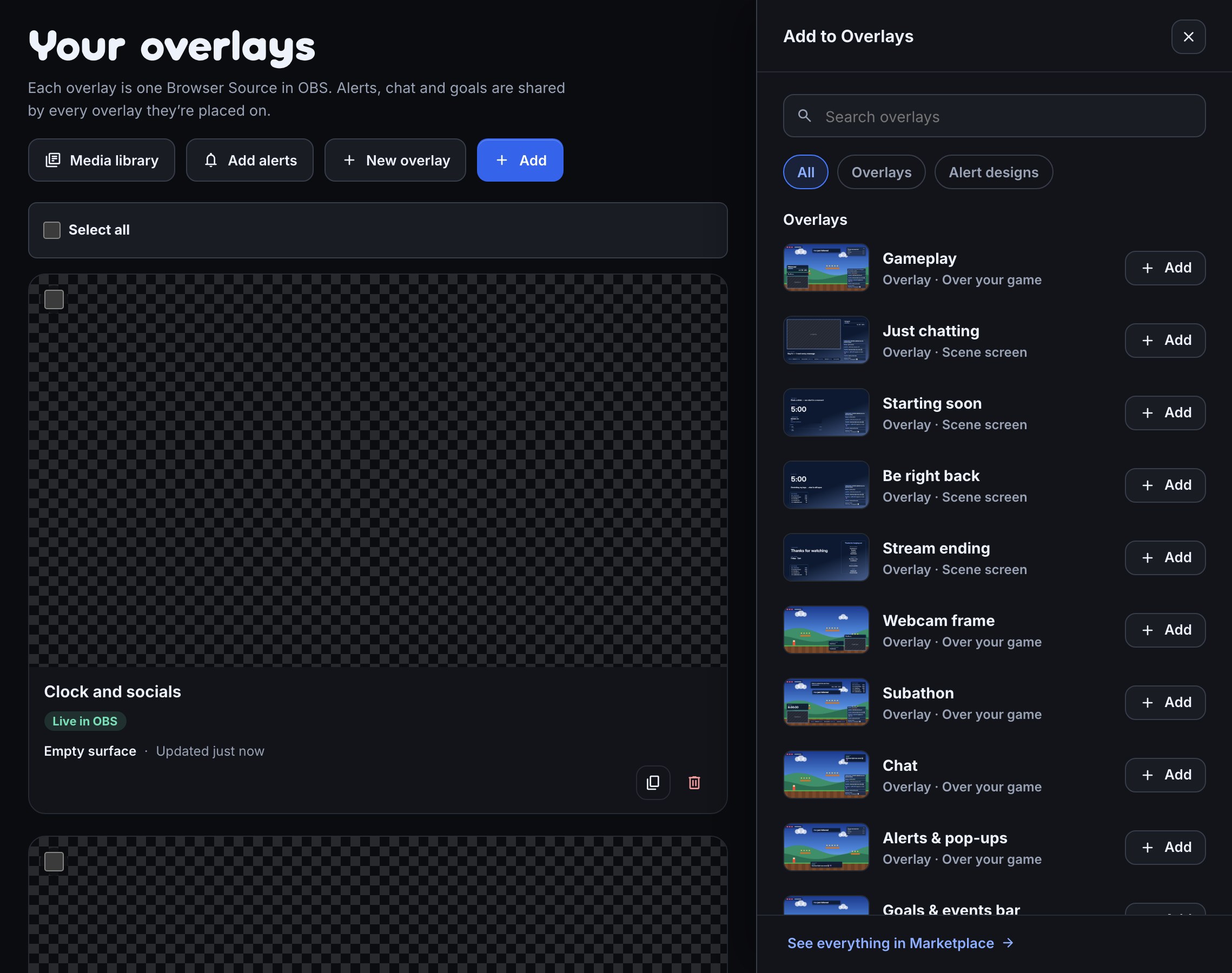
Task: Click the Live in OBS badge
Action: 85,721
